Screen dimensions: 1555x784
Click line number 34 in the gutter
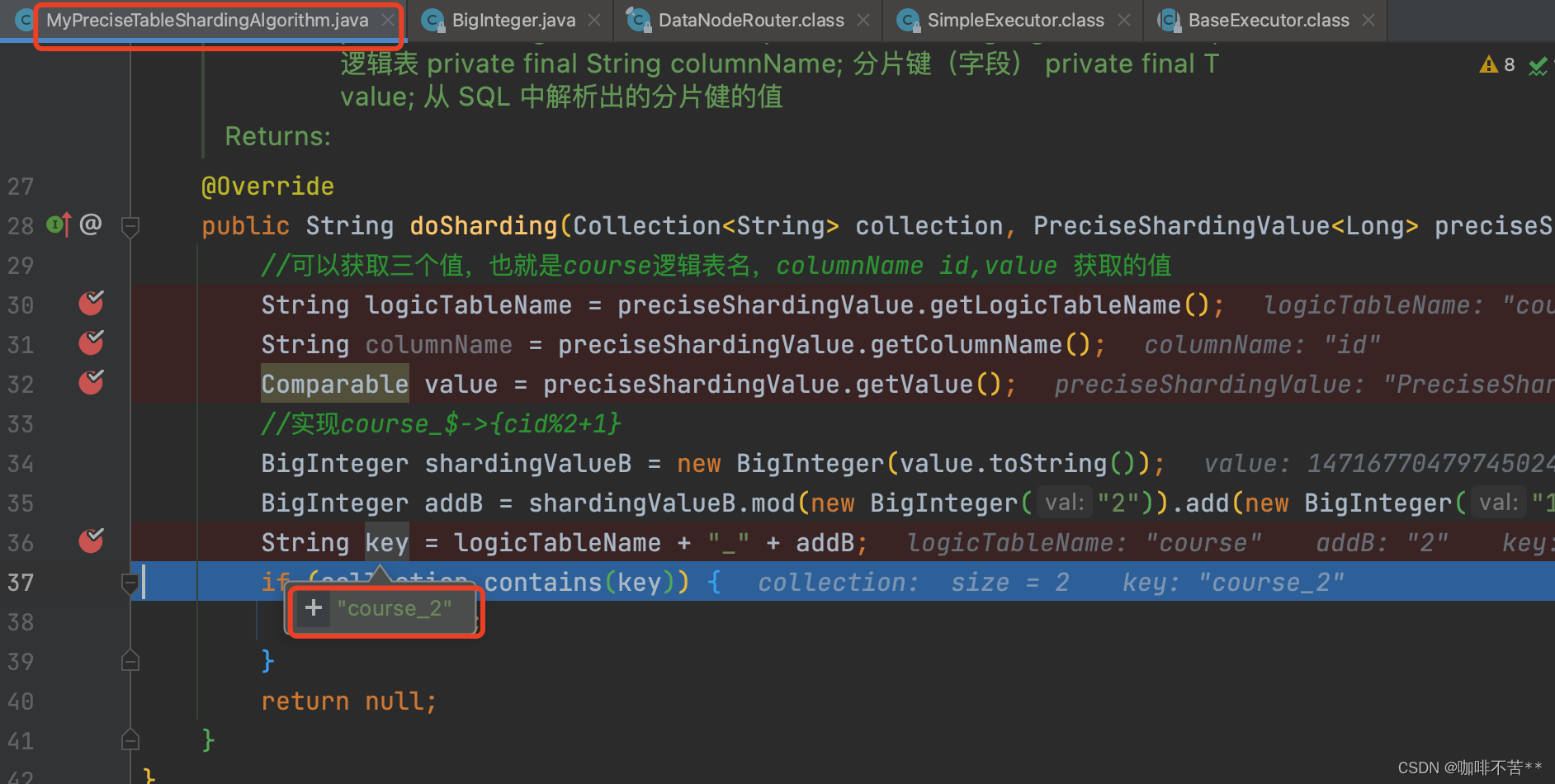pos(21,464)
